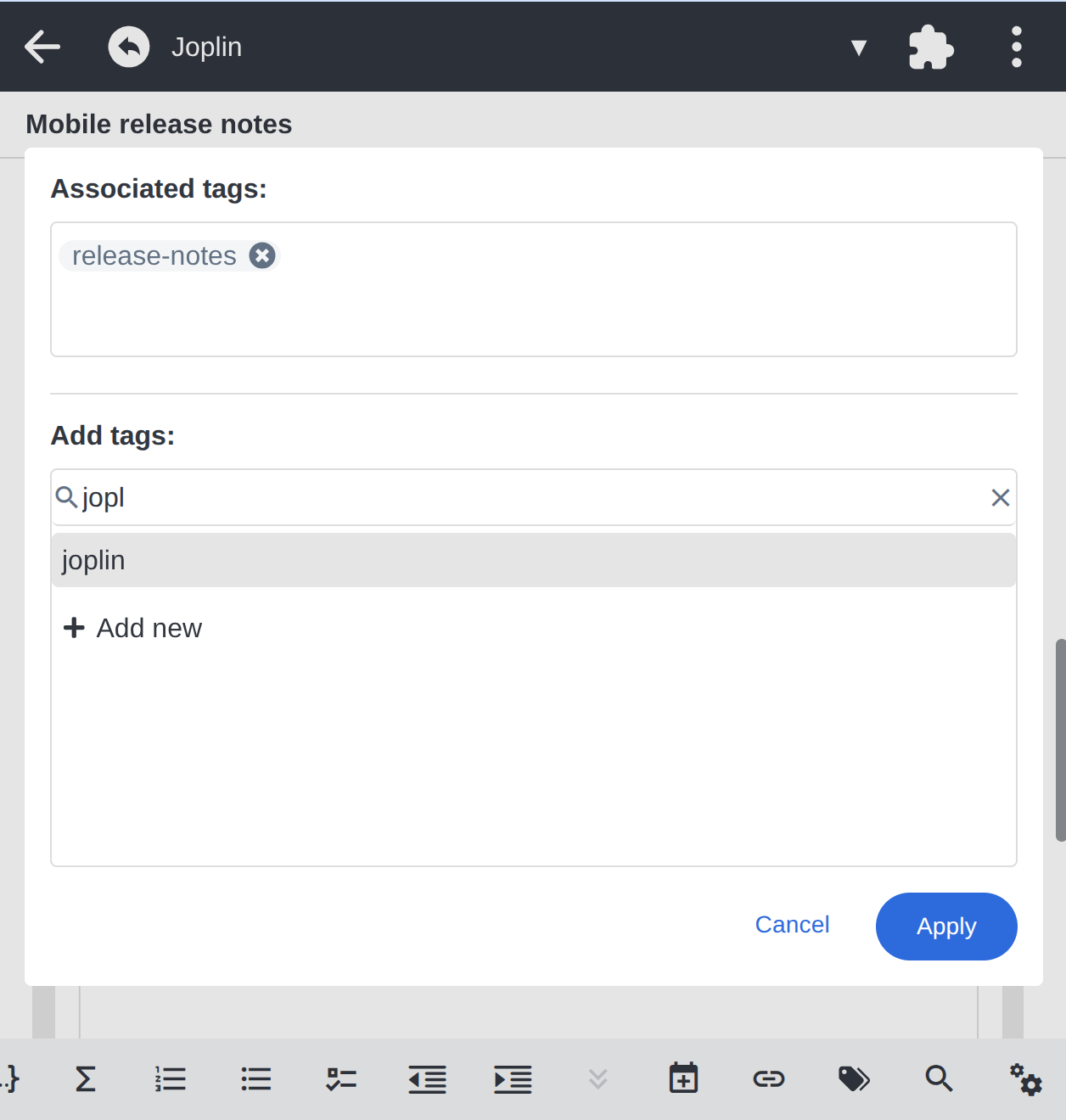Focus the Add tags search field
The image size is (1066, 1120).
pyautogui.click(x=534, y=497)
